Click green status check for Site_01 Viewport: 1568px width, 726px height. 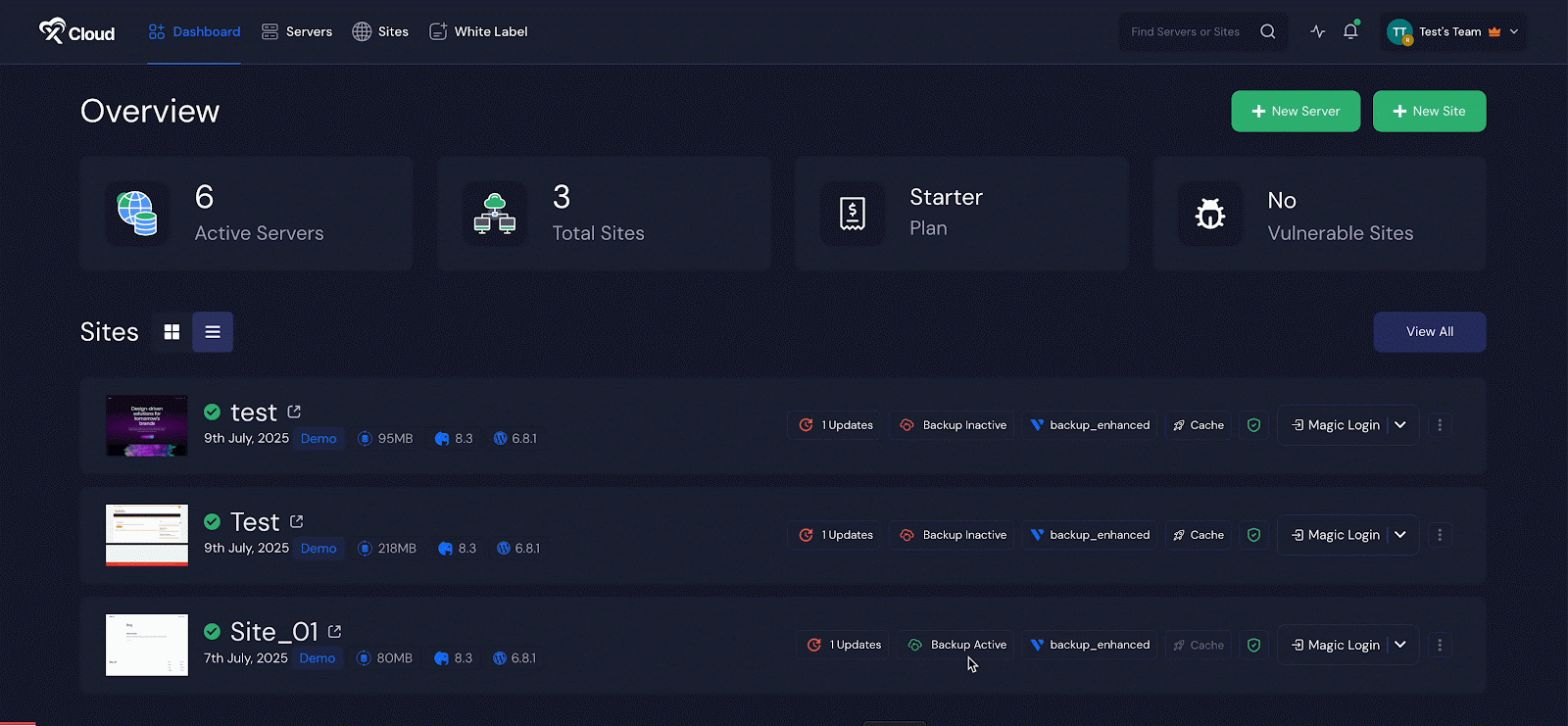212,632
